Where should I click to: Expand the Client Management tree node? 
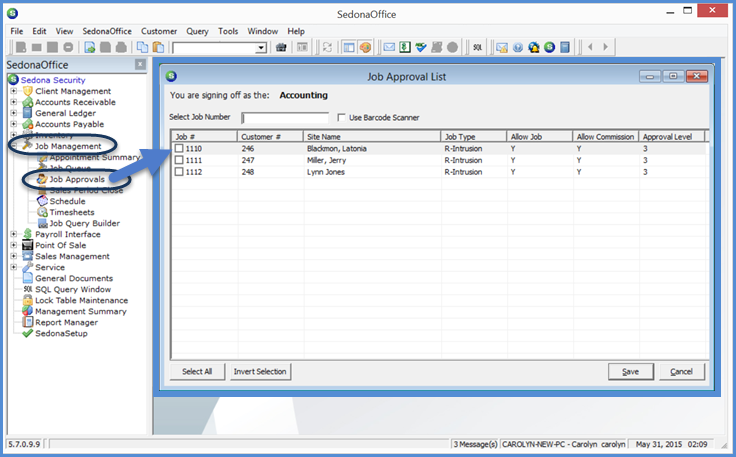(14, 91)
